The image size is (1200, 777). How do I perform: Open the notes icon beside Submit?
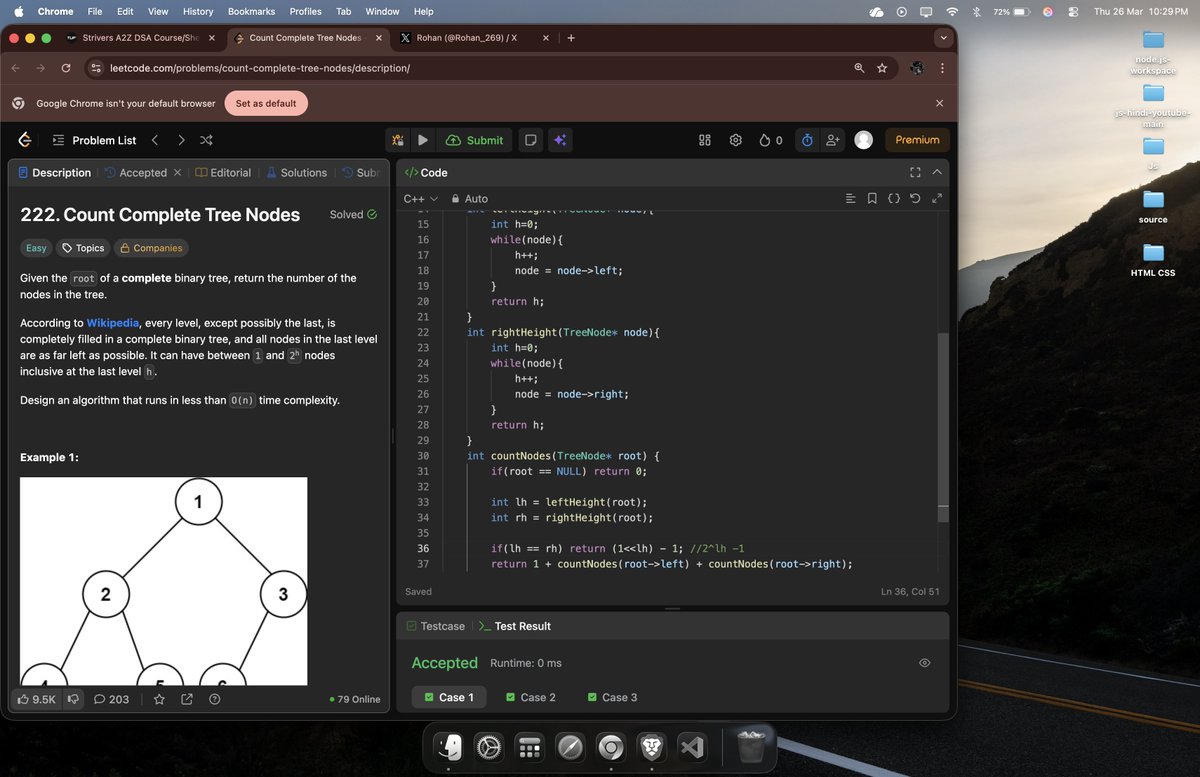point(531,140)
